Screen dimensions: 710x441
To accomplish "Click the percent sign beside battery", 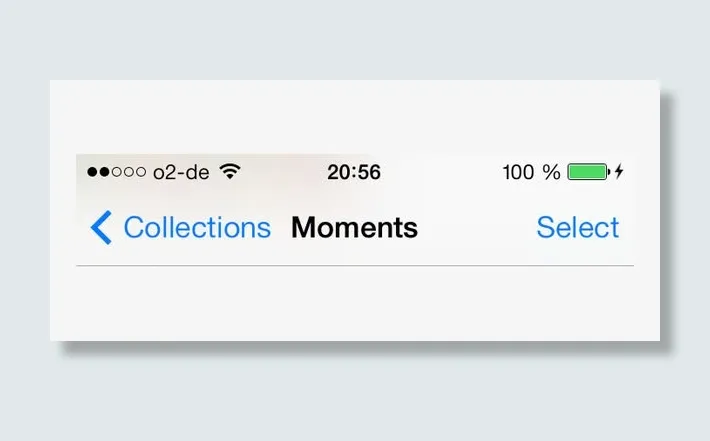I will coord(552,173).
